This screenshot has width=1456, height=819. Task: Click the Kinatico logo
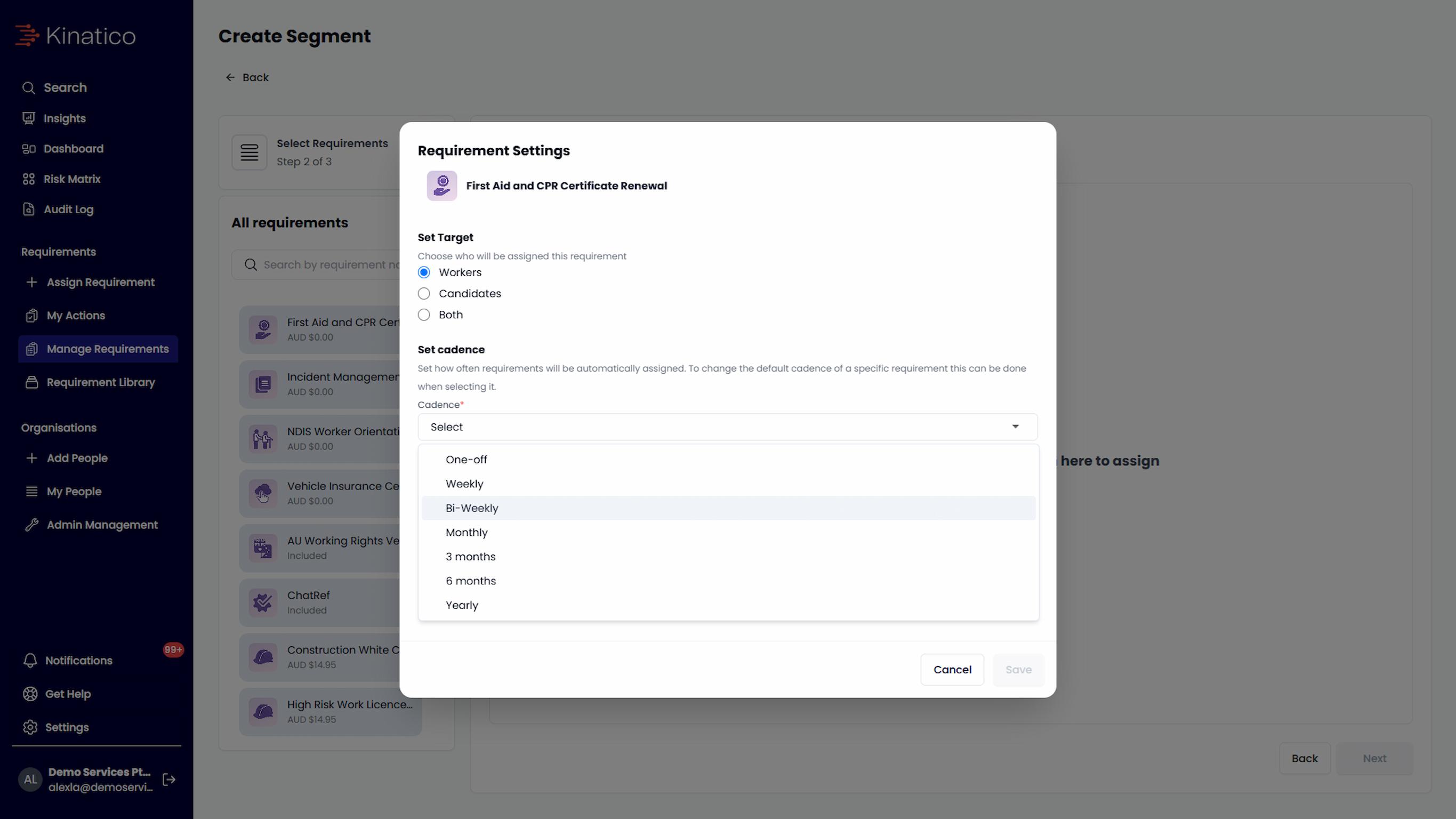click(75, 36)
